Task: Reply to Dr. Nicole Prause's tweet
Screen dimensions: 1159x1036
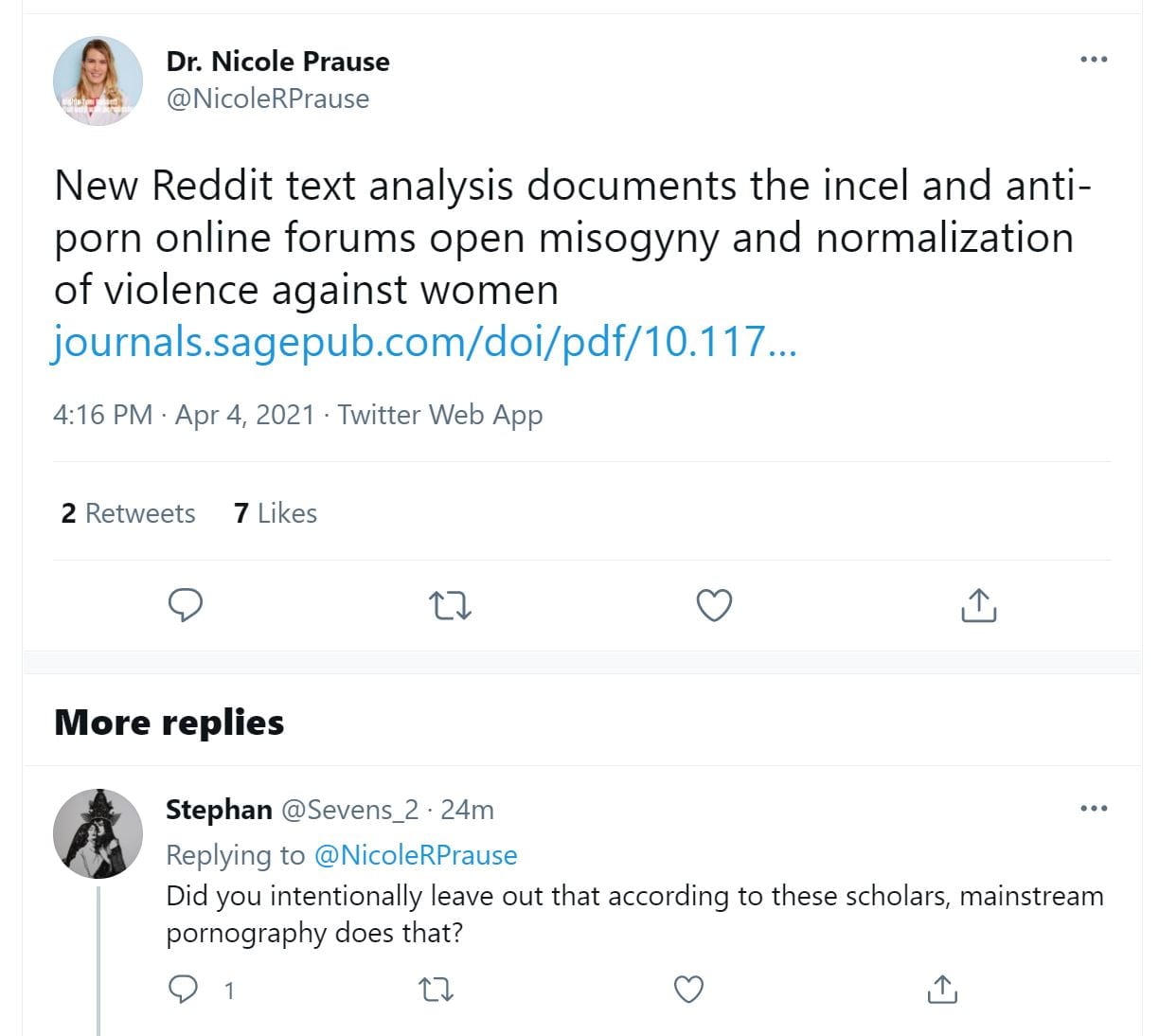Action: click(x=186, y=604)
